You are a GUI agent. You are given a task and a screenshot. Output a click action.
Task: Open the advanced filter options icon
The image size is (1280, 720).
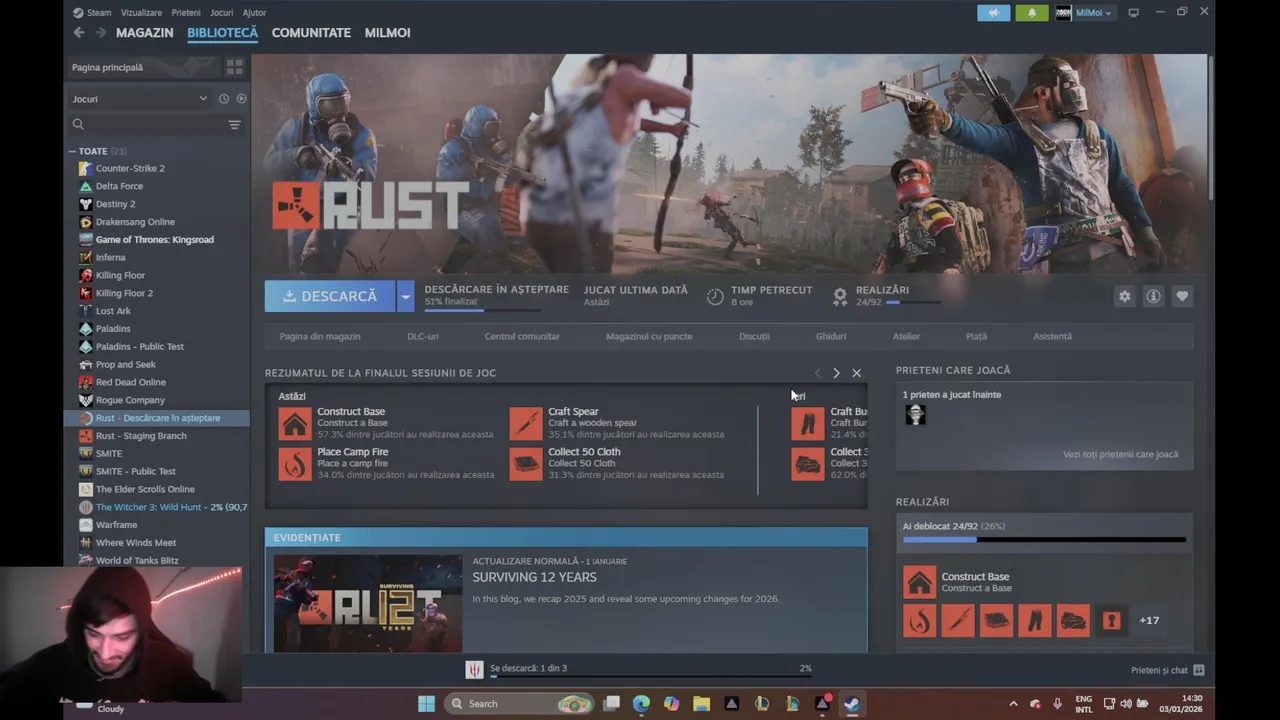click(234, 124)
